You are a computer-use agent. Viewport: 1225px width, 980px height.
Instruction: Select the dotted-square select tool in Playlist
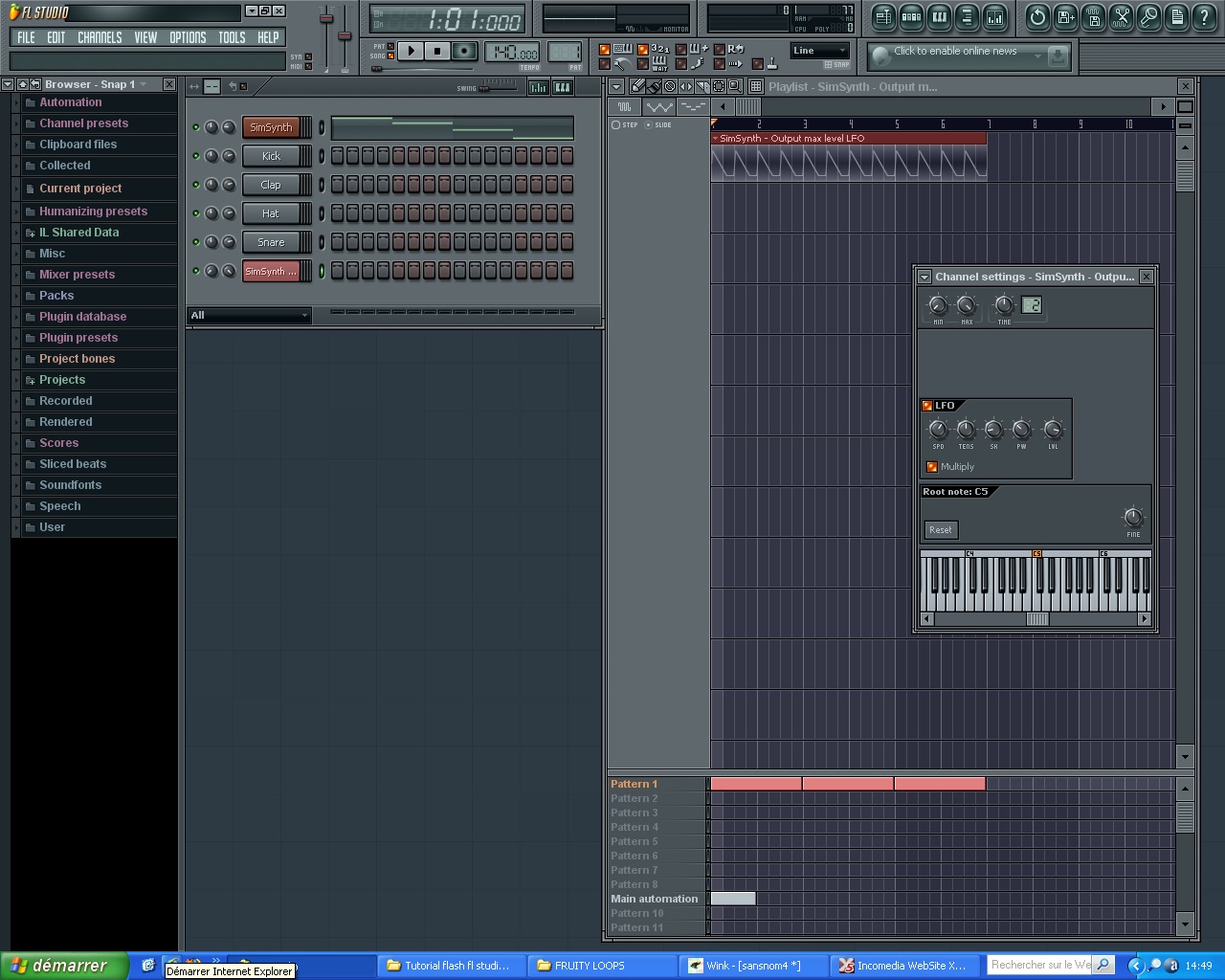pyautogui.click(x=719, y=86)
